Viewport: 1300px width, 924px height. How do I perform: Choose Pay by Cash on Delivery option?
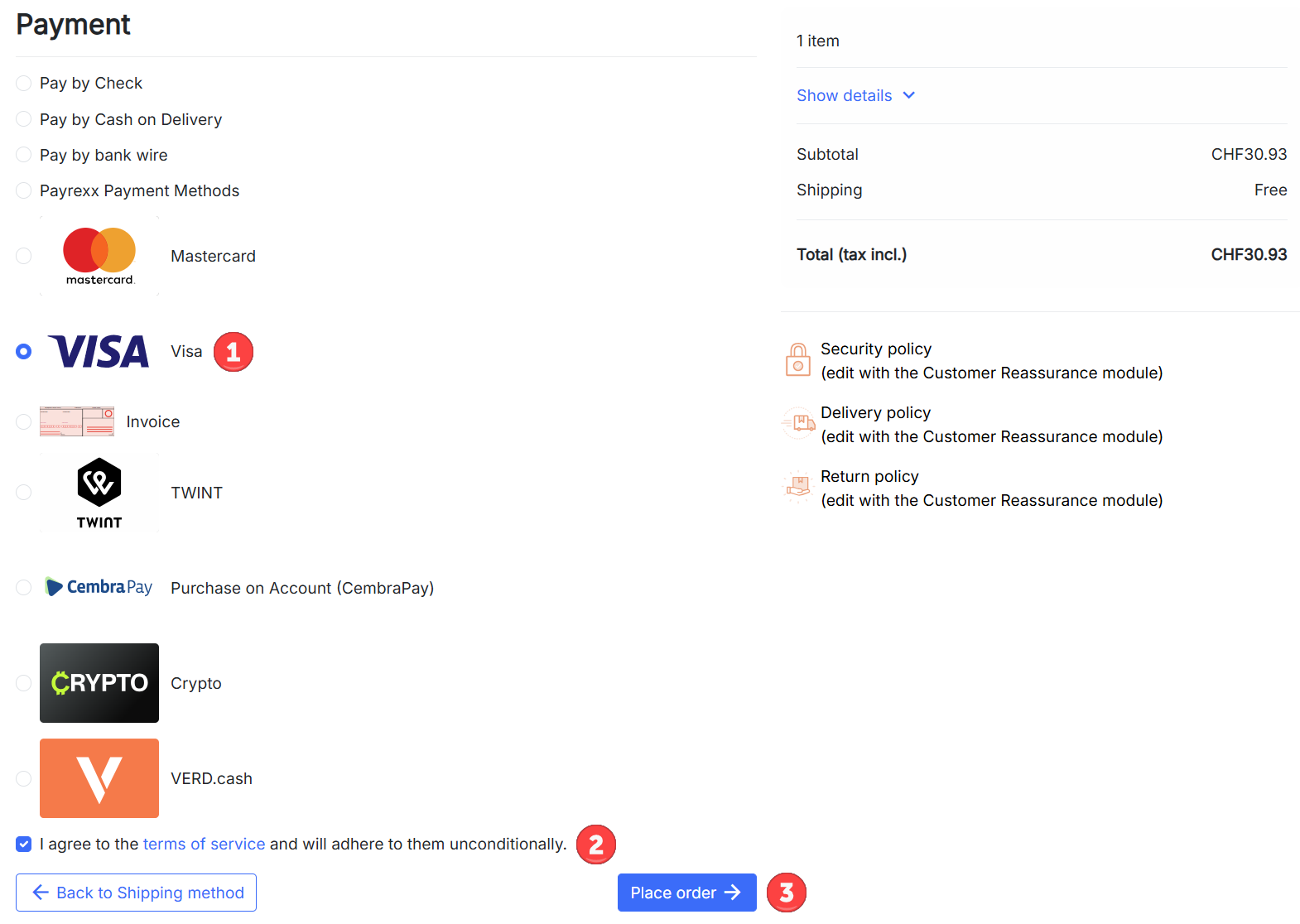coord(24,119)
